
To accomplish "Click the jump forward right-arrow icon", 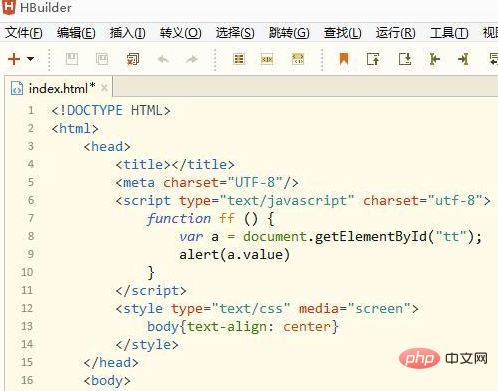I will pos(463,59).
